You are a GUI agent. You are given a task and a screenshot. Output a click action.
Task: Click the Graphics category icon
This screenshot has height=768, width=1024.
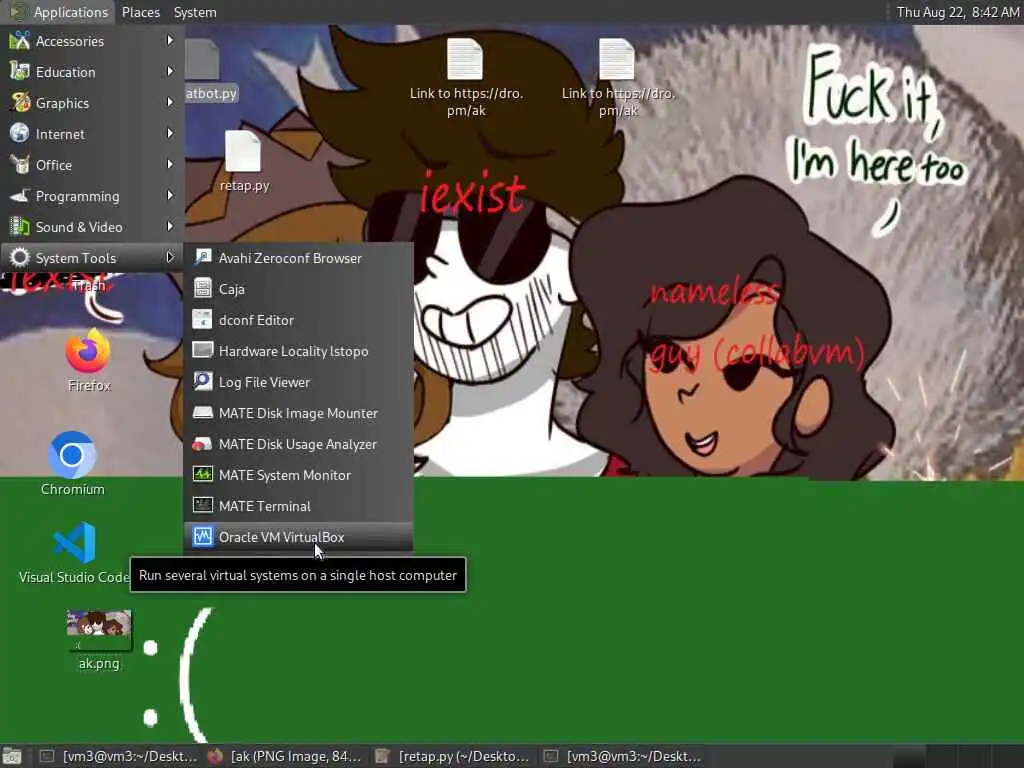pos(20,103)
